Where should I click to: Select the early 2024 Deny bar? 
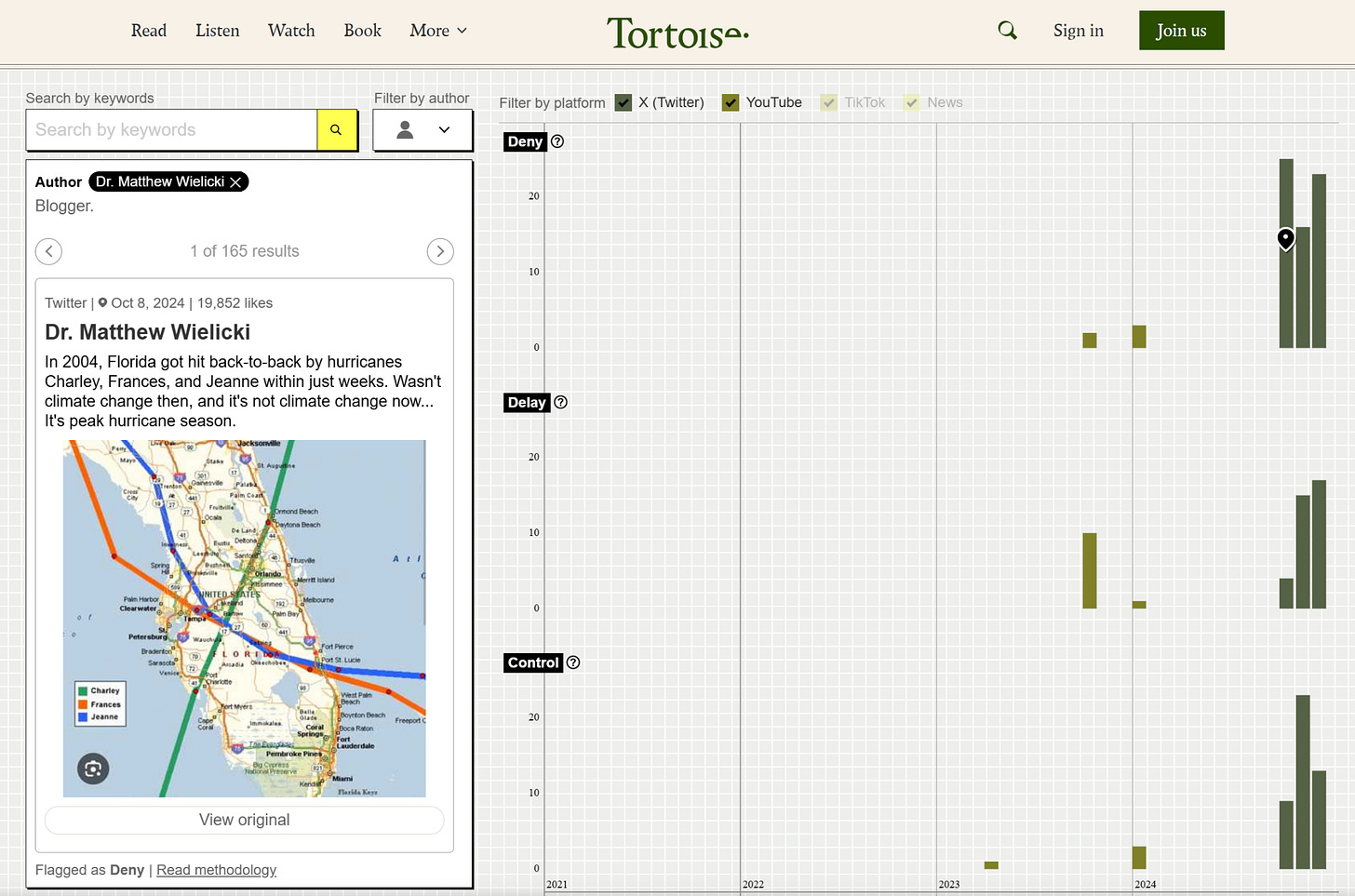[x=1139, y=337]
